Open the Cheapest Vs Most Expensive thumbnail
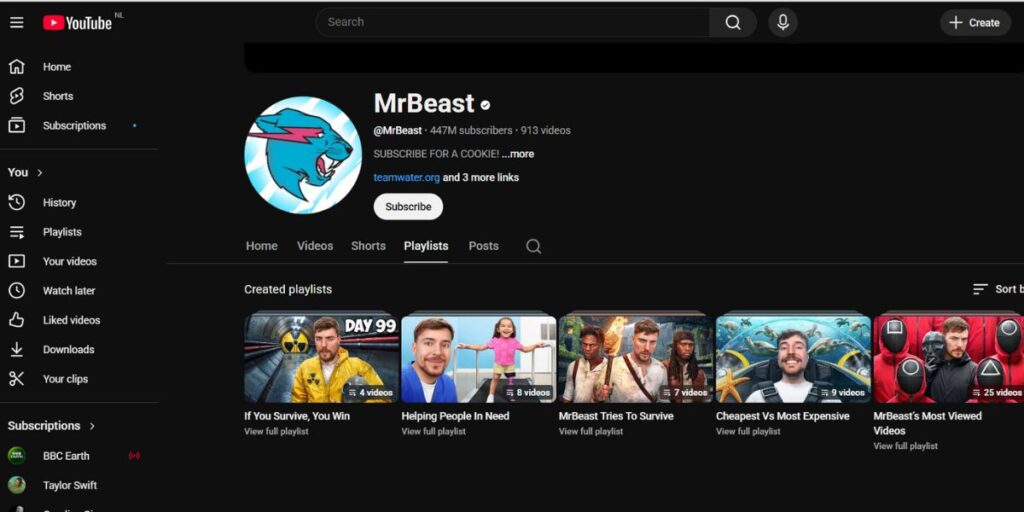Screen dimensions: 1024x512 coord(793,358)
